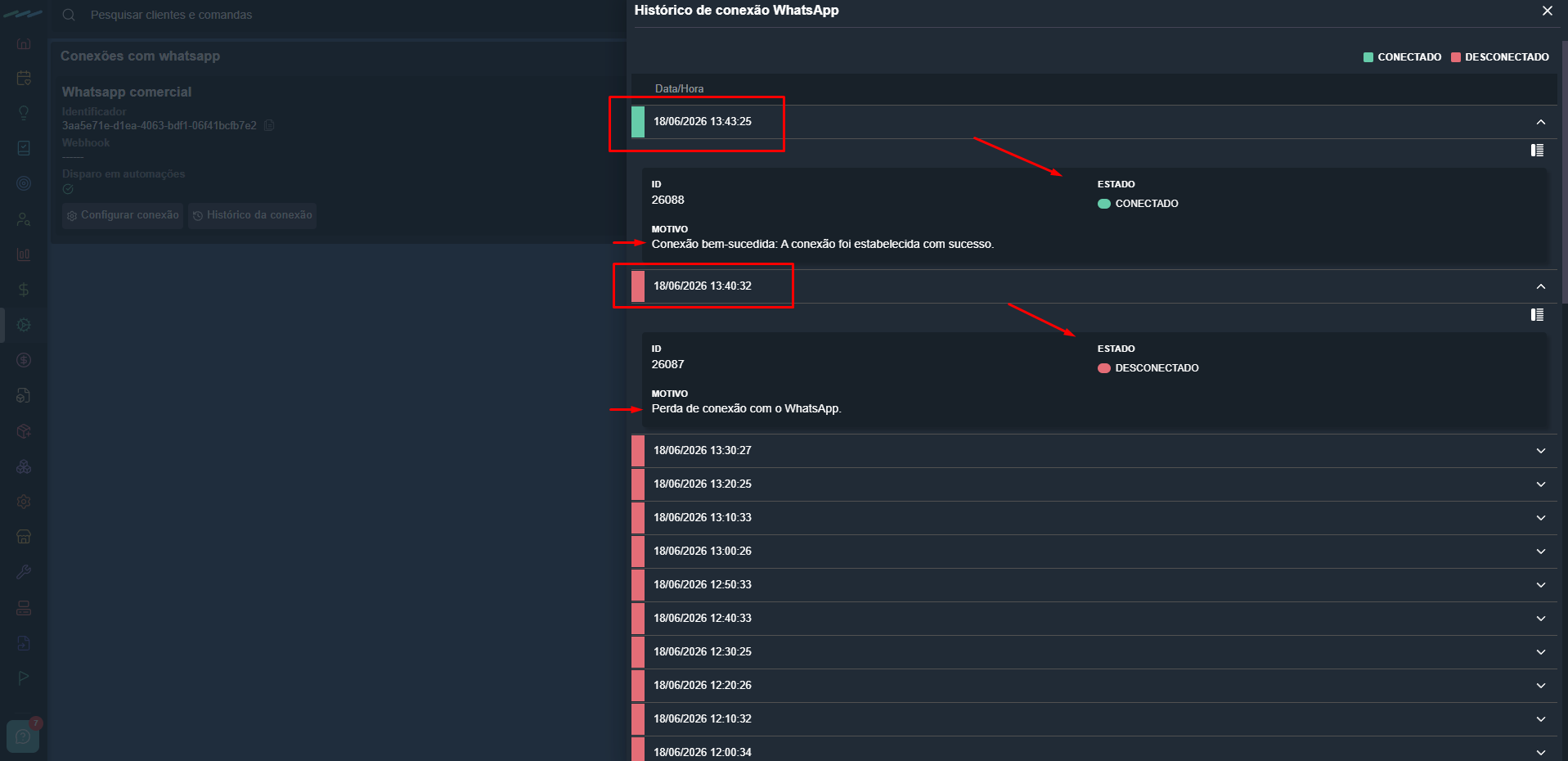The width and height of the screenshot is (1568, 761).
Task: Select the ID value 26087
Action: (667, 364)
